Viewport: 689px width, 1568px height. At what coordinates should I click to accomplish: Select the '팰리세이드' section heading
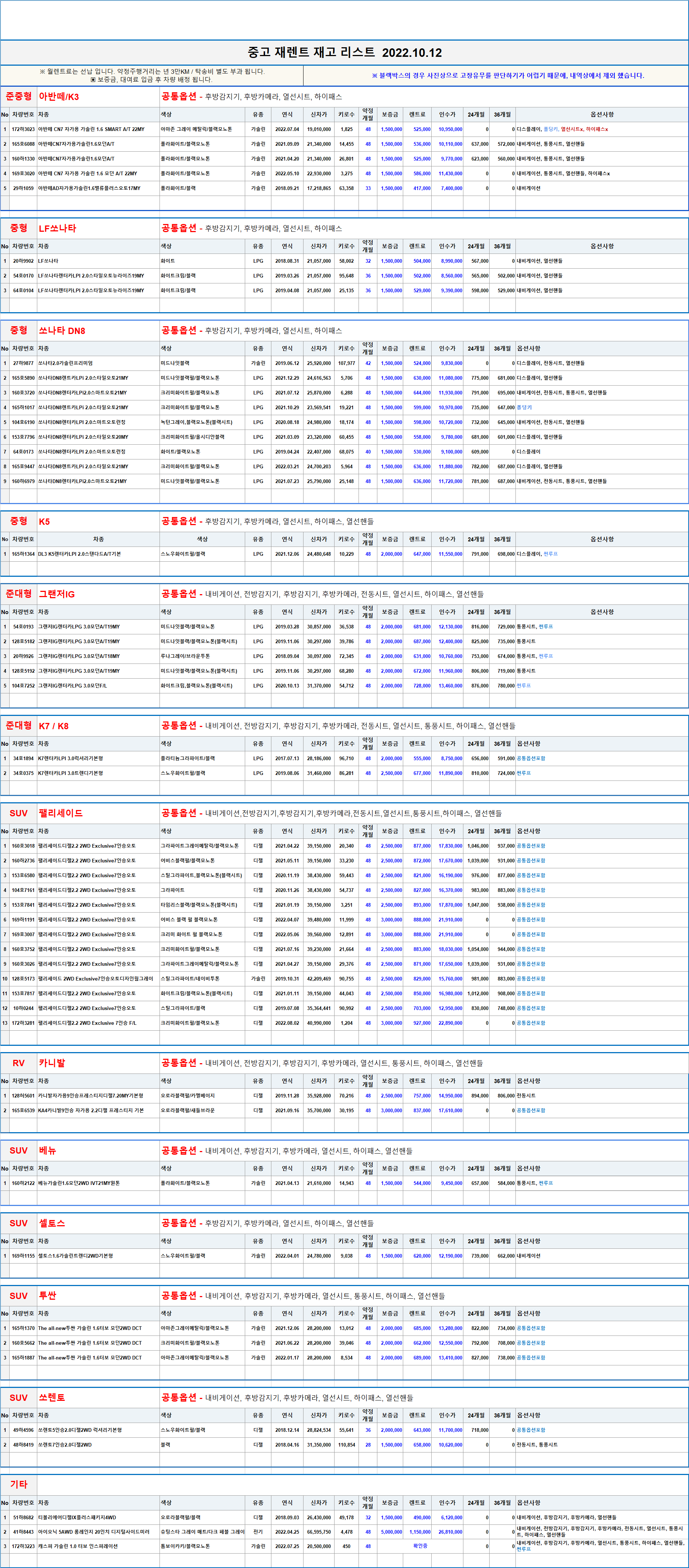click(x=61, y=813)
